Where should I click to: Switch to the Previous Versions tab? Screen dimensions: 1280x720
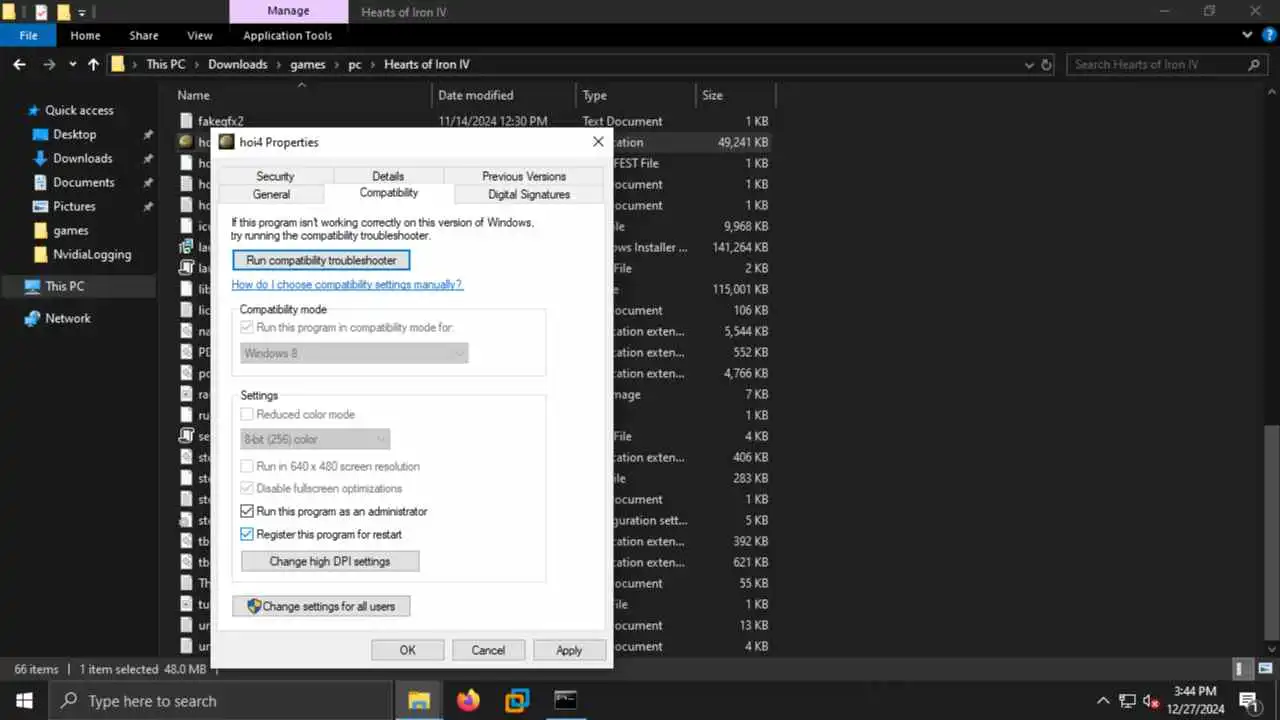coord(524,176)
